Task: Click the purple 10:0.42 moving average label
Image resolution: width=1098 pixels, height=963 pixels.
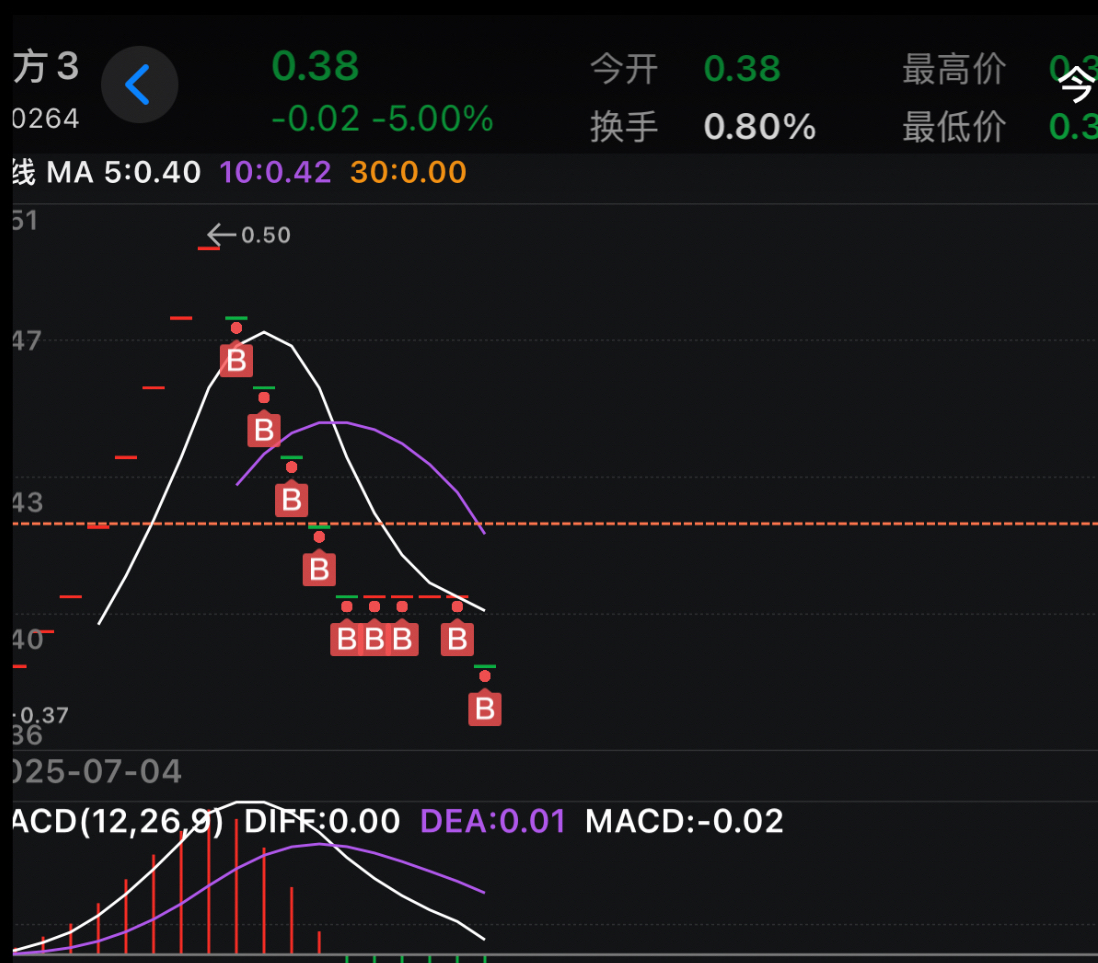Action: click(x=275, y=172)
